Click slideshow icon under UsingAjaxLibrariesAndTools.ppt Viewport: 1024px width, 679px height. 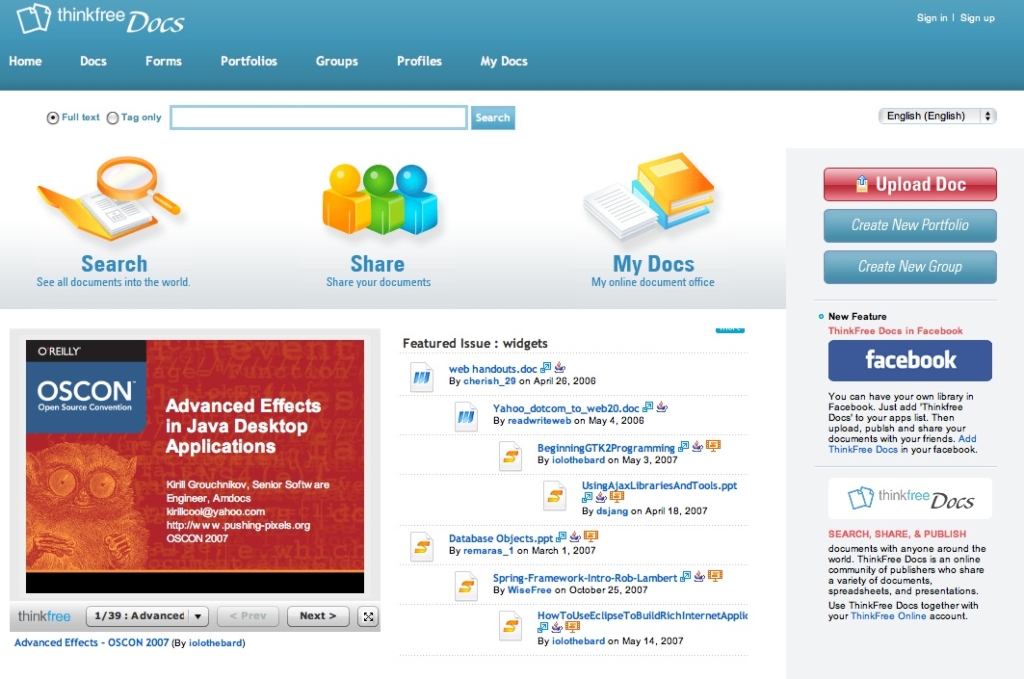(x=616, y=497)
